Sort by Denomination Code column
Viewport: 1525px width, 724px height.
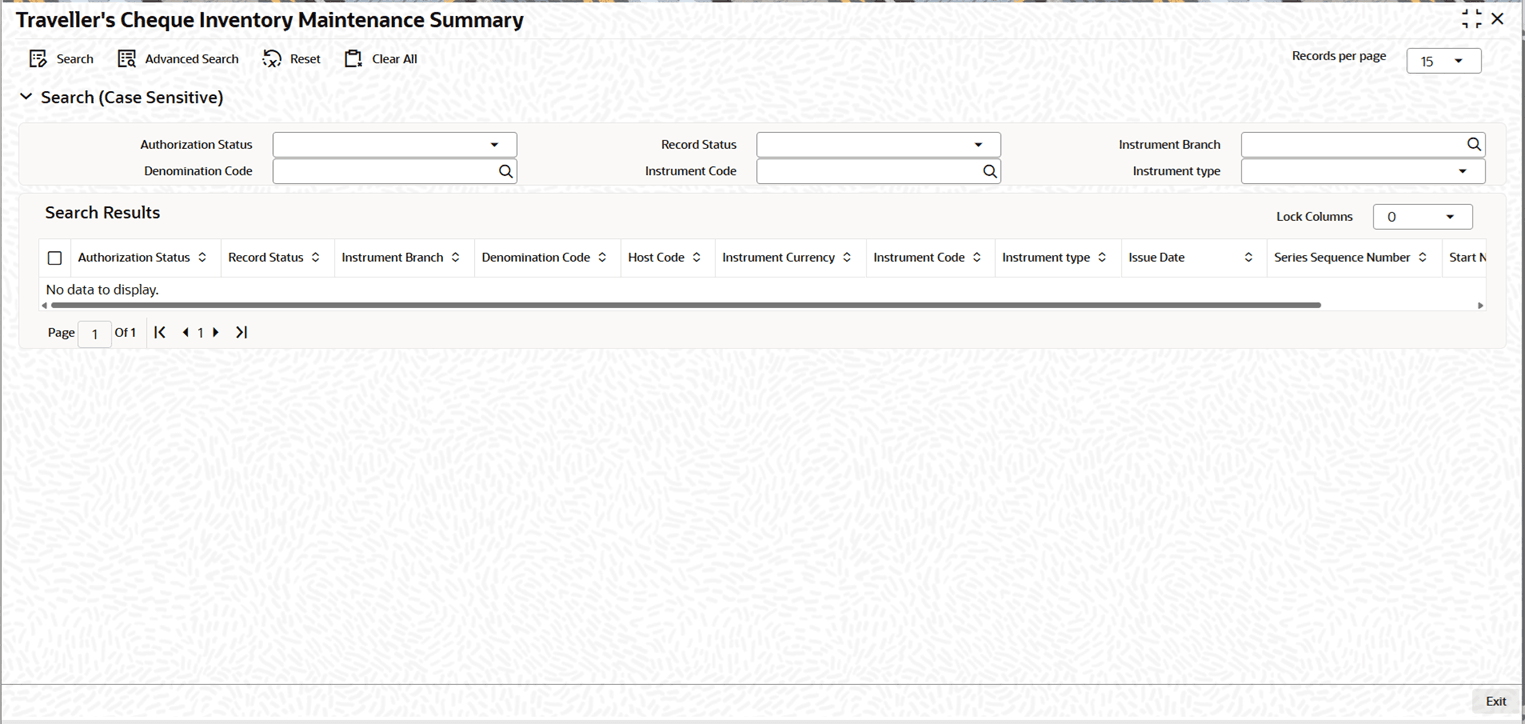pos(602,258)
